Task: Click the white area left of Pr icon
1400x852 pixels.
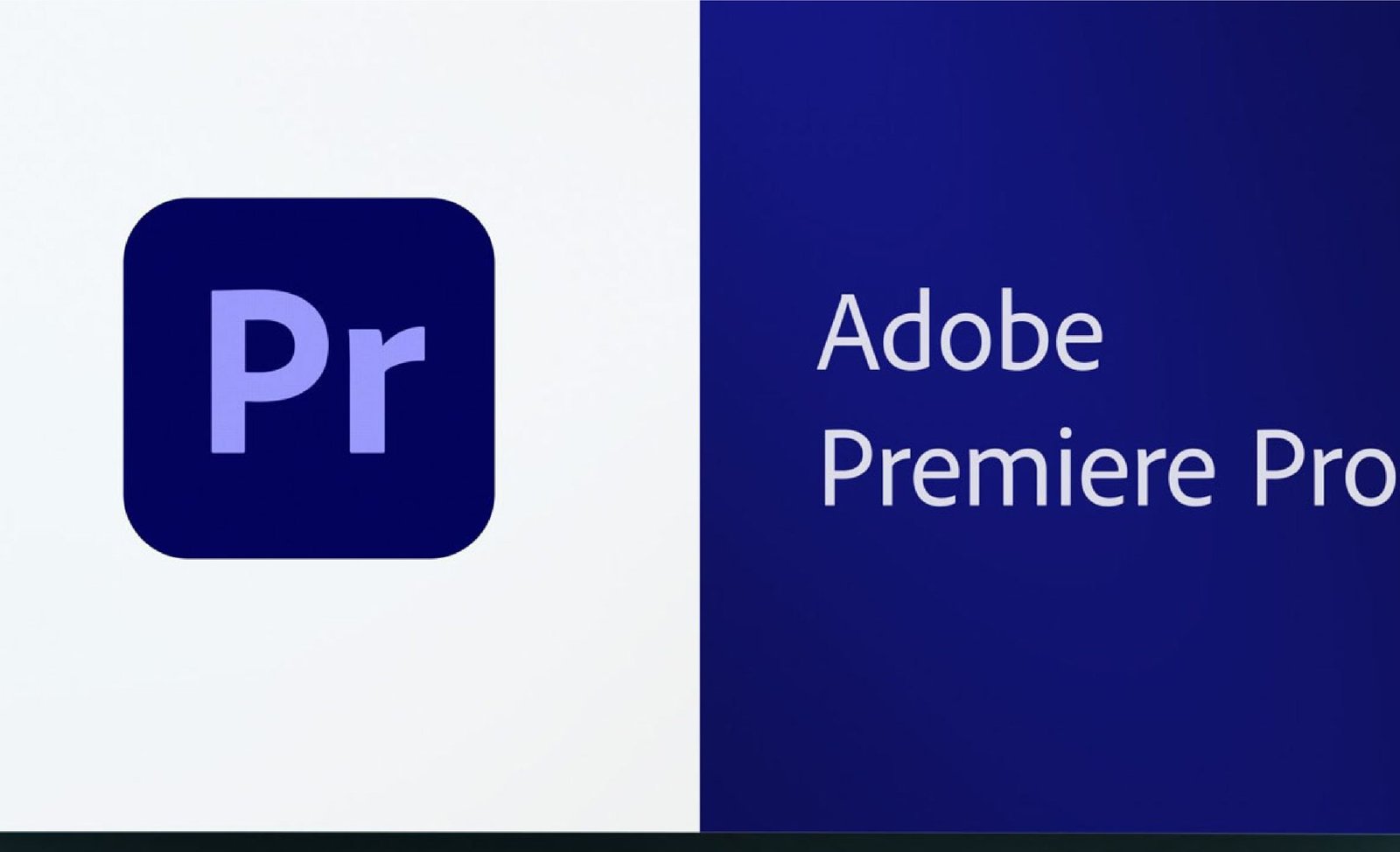Action: (x=61, y=378)
